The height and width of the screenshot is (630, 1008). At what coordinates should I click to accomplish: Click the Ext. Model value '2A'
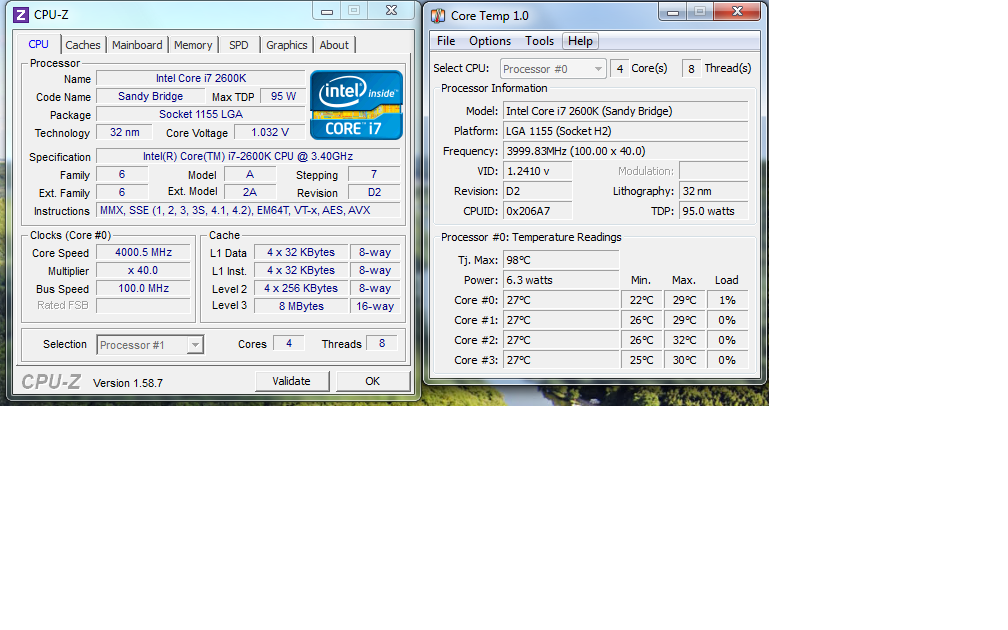click(x=249, y=192)
